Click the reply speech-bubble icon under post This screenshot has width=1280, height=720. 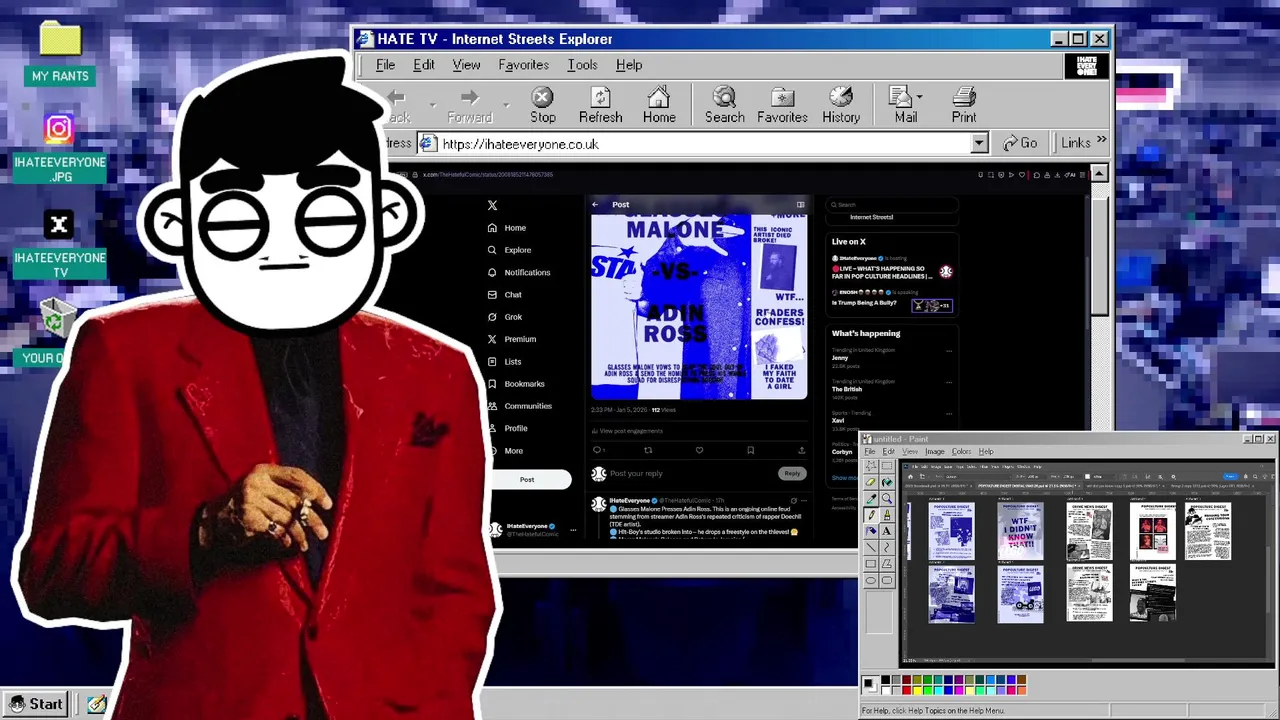pos(597,450)
